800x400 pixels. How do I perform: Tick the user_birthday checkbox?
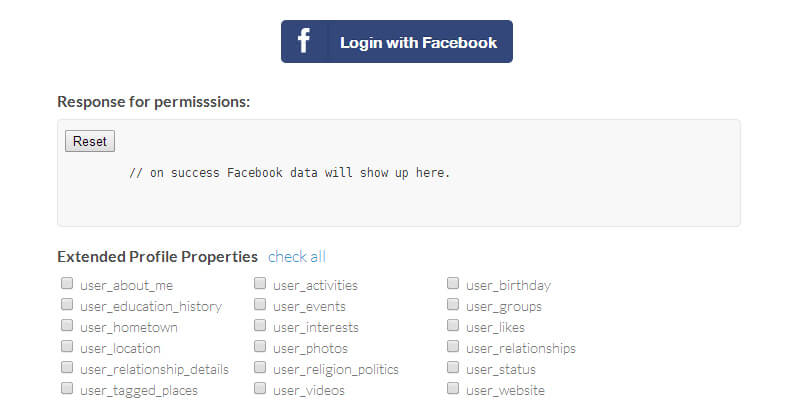pyautogui.click(x=453, y=284)
